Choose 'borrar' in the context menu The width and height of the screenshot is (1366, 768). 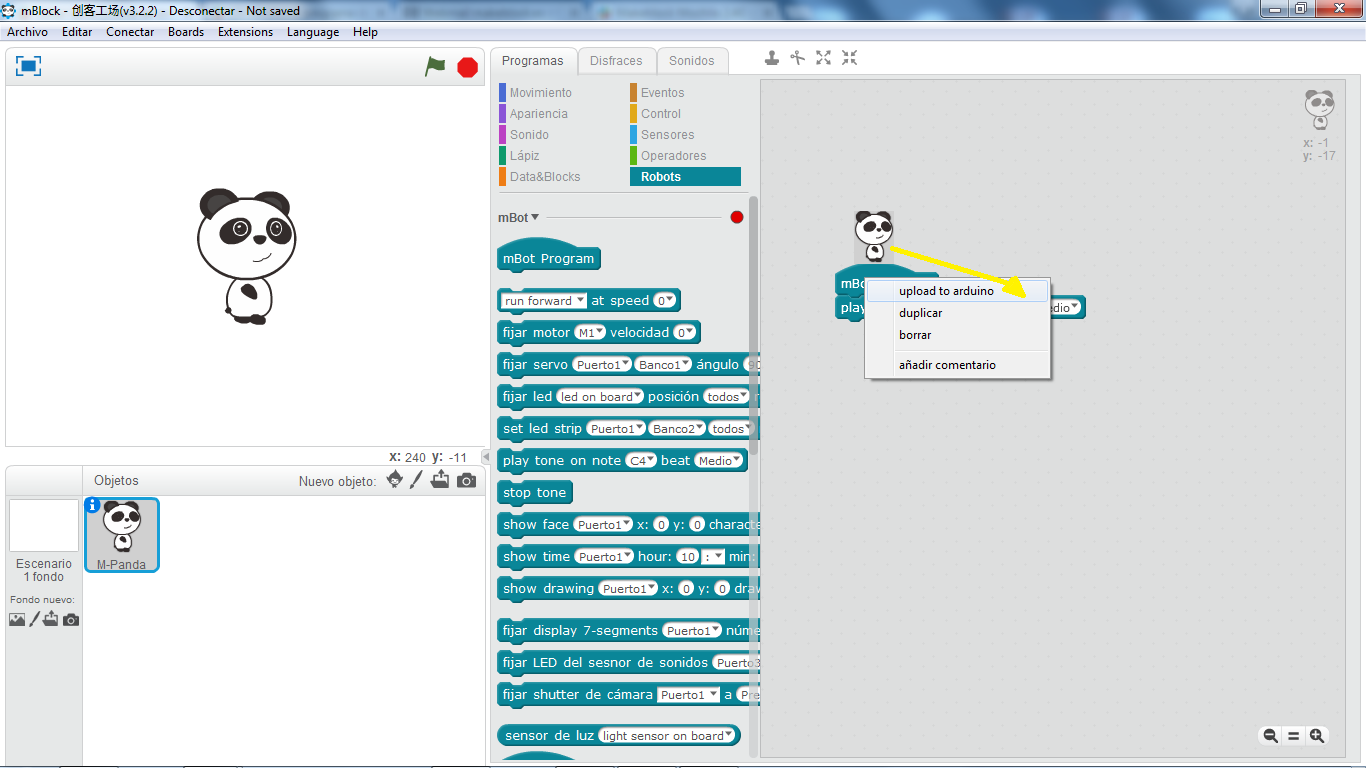(x=957, y=335)
